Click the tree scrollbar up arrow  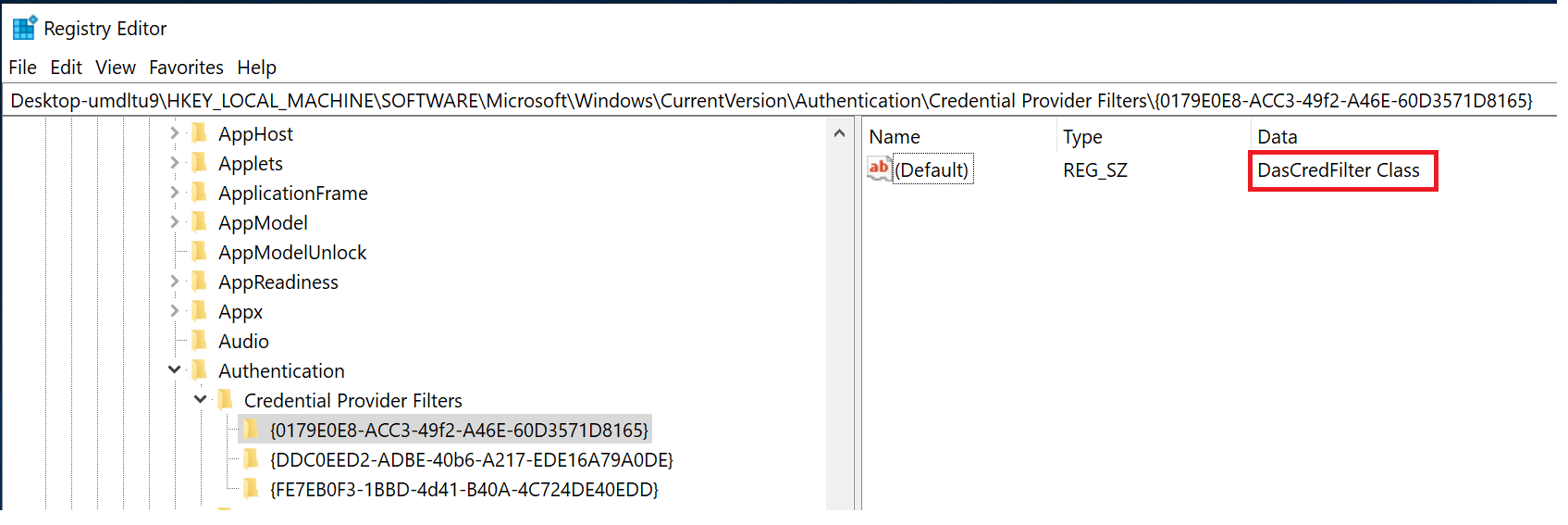839,133
